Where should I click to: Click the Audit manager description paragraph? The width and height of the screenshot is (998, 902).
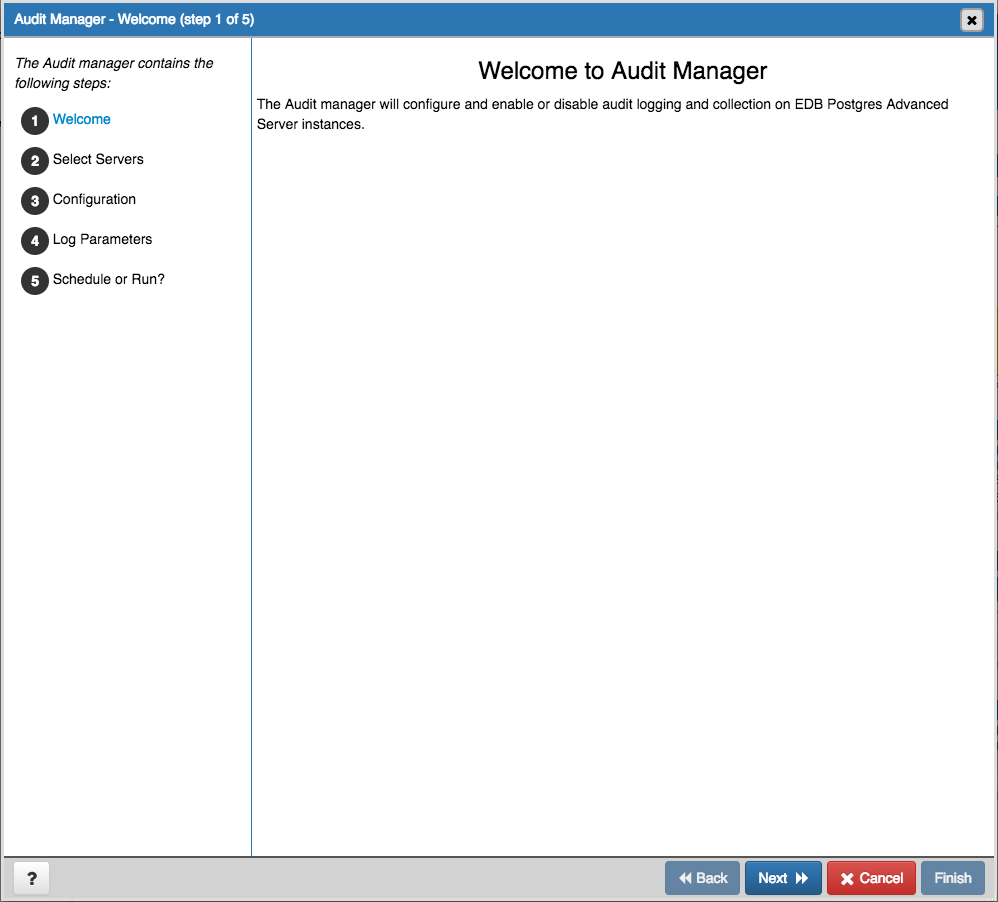(x=602, y=114)
